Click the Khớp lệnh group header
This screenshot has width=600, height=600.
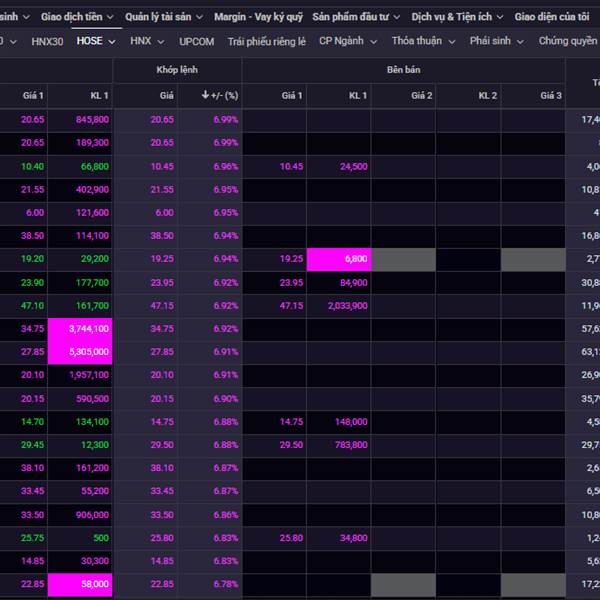177,70
